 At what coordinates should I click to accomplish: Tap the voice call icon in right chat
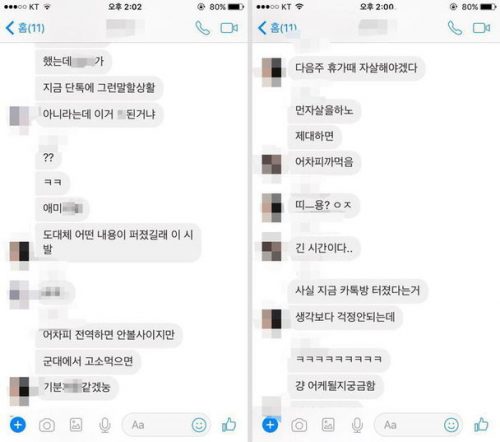coord(455,28)
